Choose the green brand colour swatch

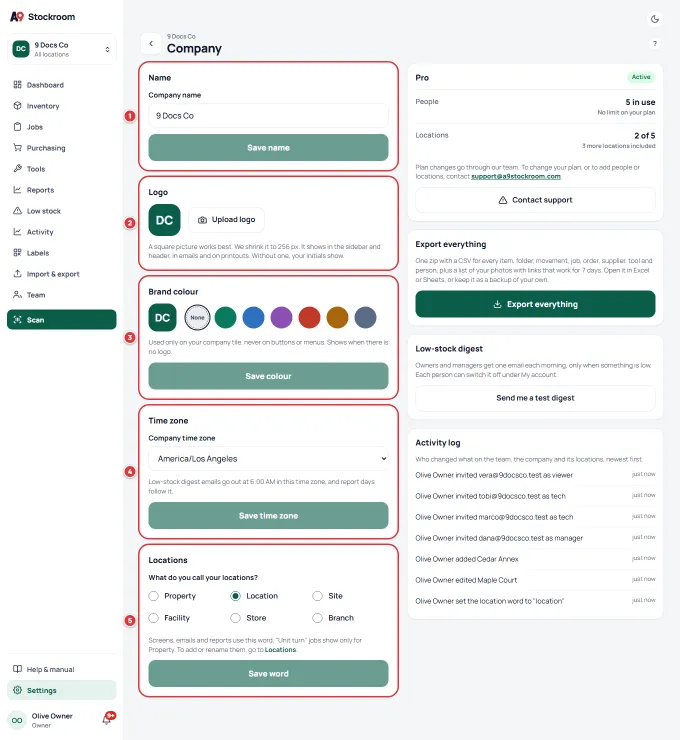(x=226, y=318)
